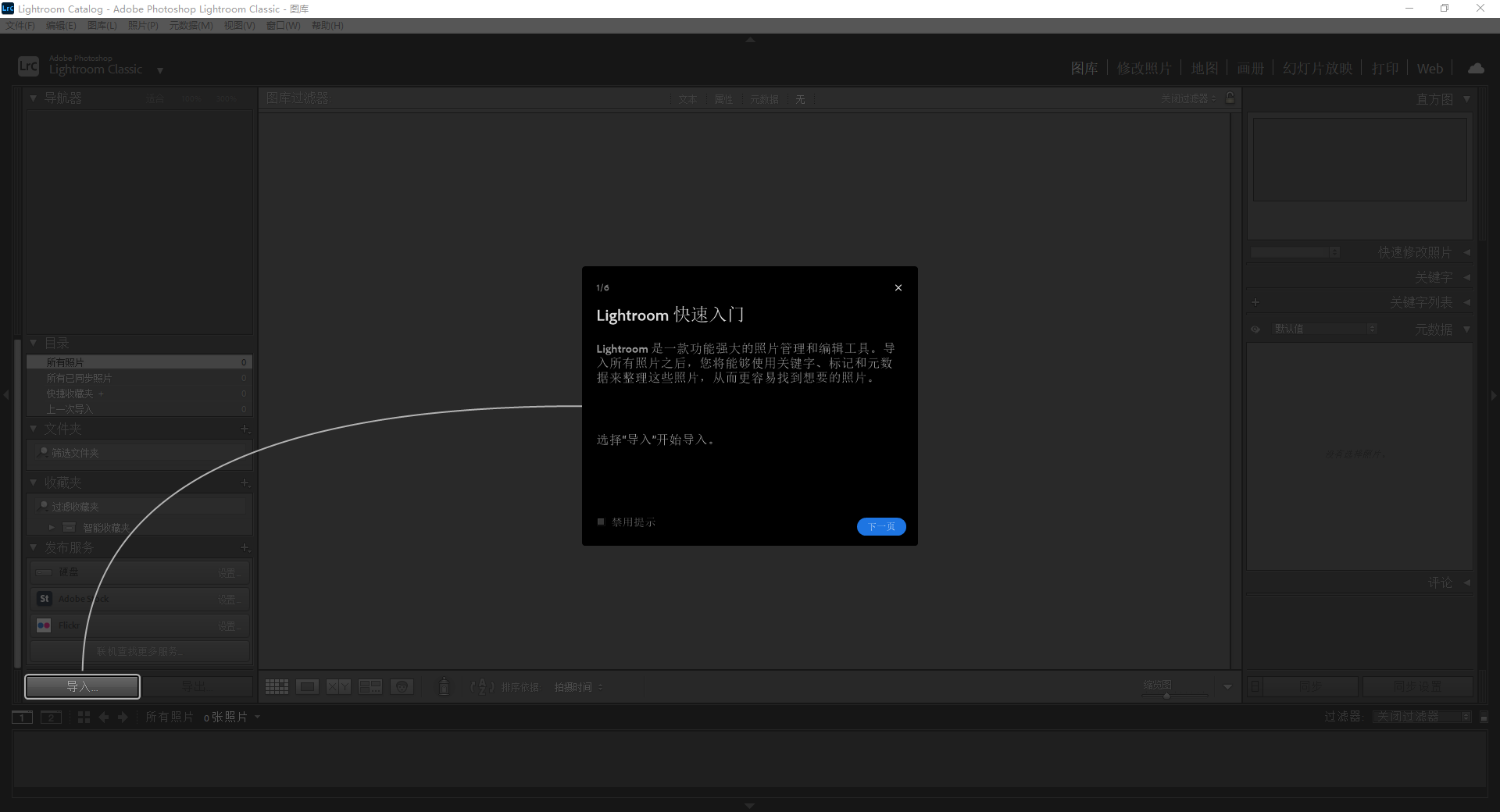Click the 导入 button
Image resolution: width=1500 pixels, height=812 pixels.
point(81,686)
